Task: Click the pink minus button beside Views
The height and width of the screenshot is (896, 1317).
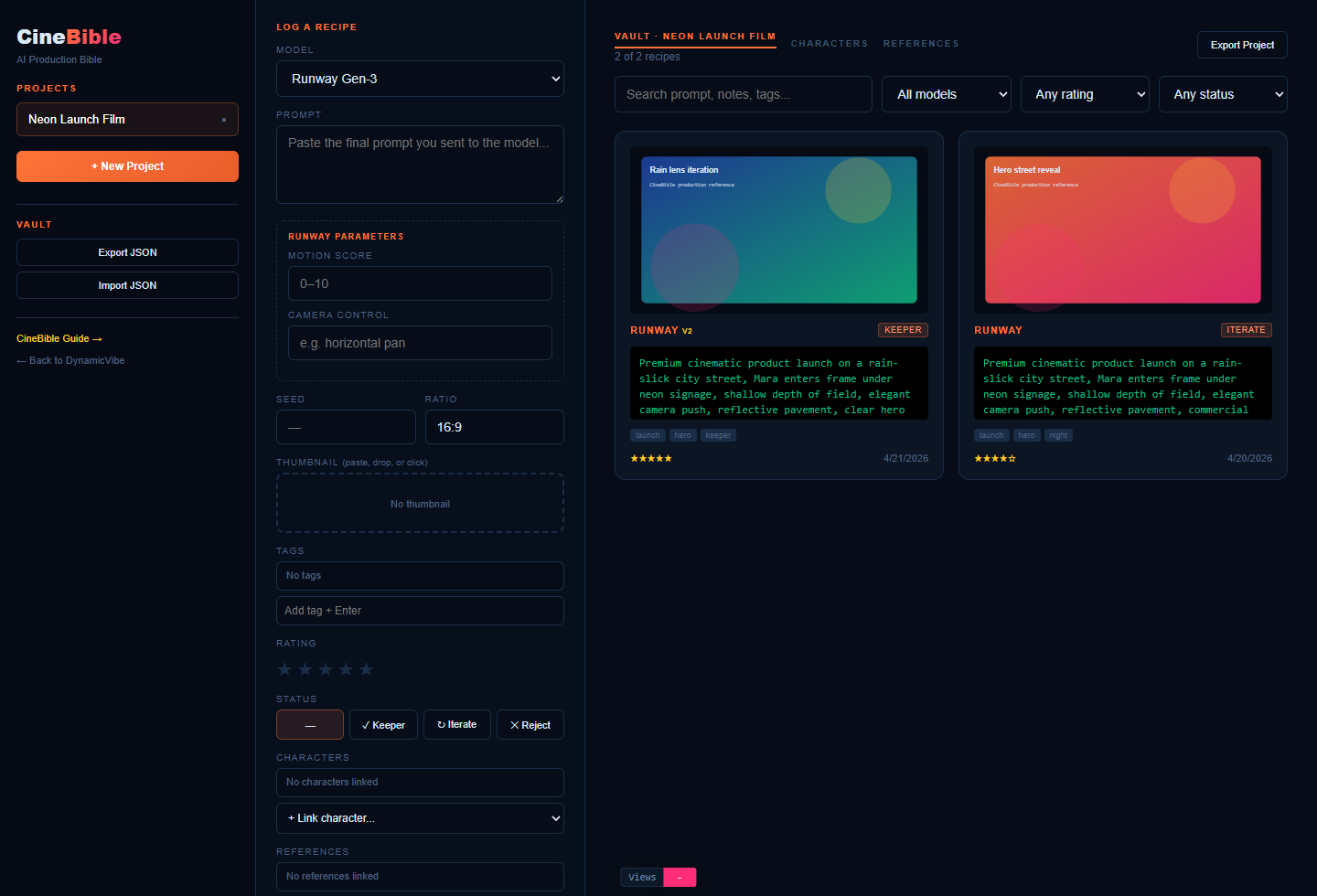Action: tap(680, 878)
